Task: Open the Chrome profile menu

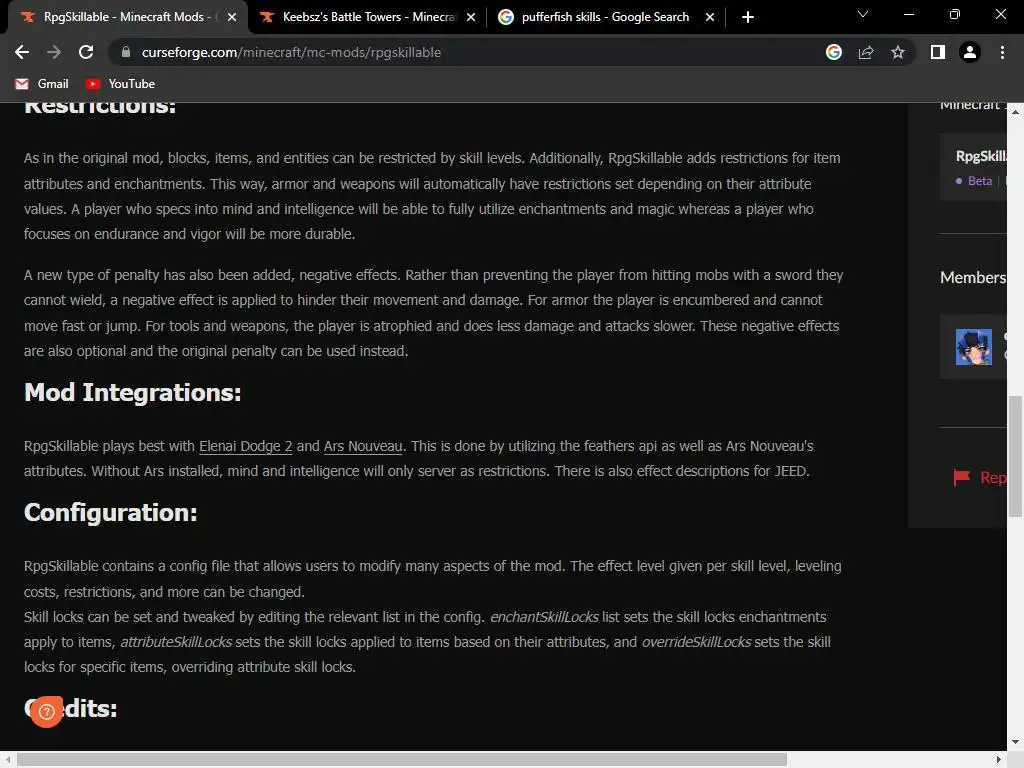Action: tap(970, 52)
